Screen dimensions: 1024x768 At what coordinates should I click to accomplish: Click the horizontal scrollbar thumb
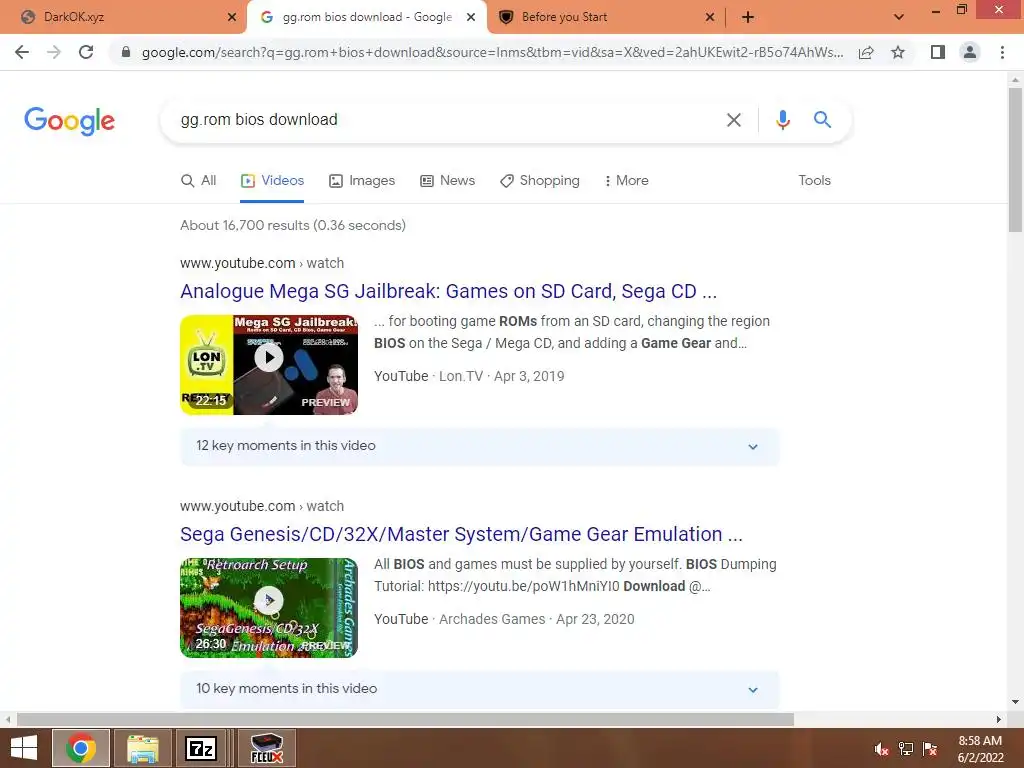click(405, 720)
